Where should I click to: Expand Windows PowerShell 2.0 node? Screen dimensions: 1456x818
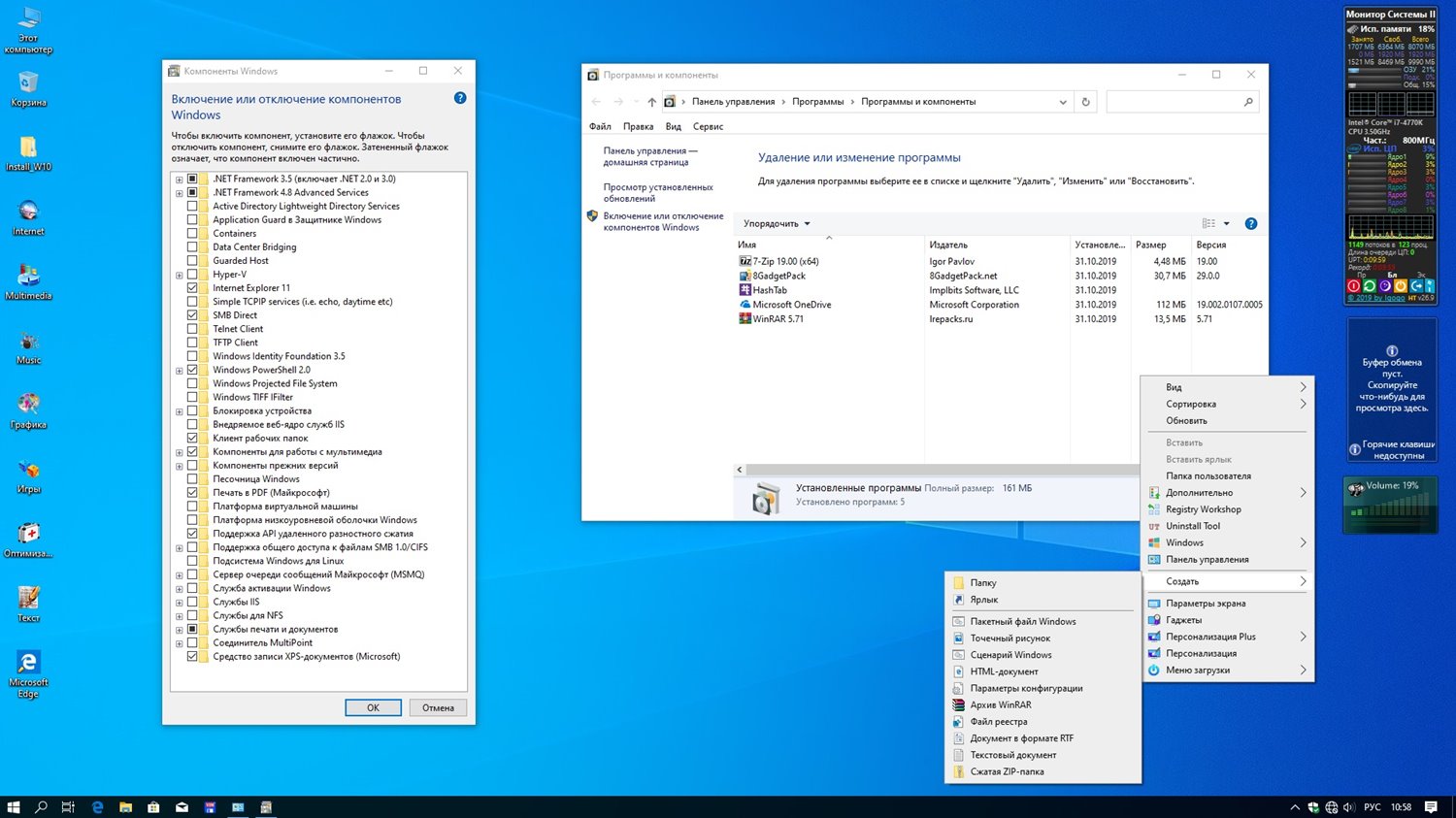179,371
